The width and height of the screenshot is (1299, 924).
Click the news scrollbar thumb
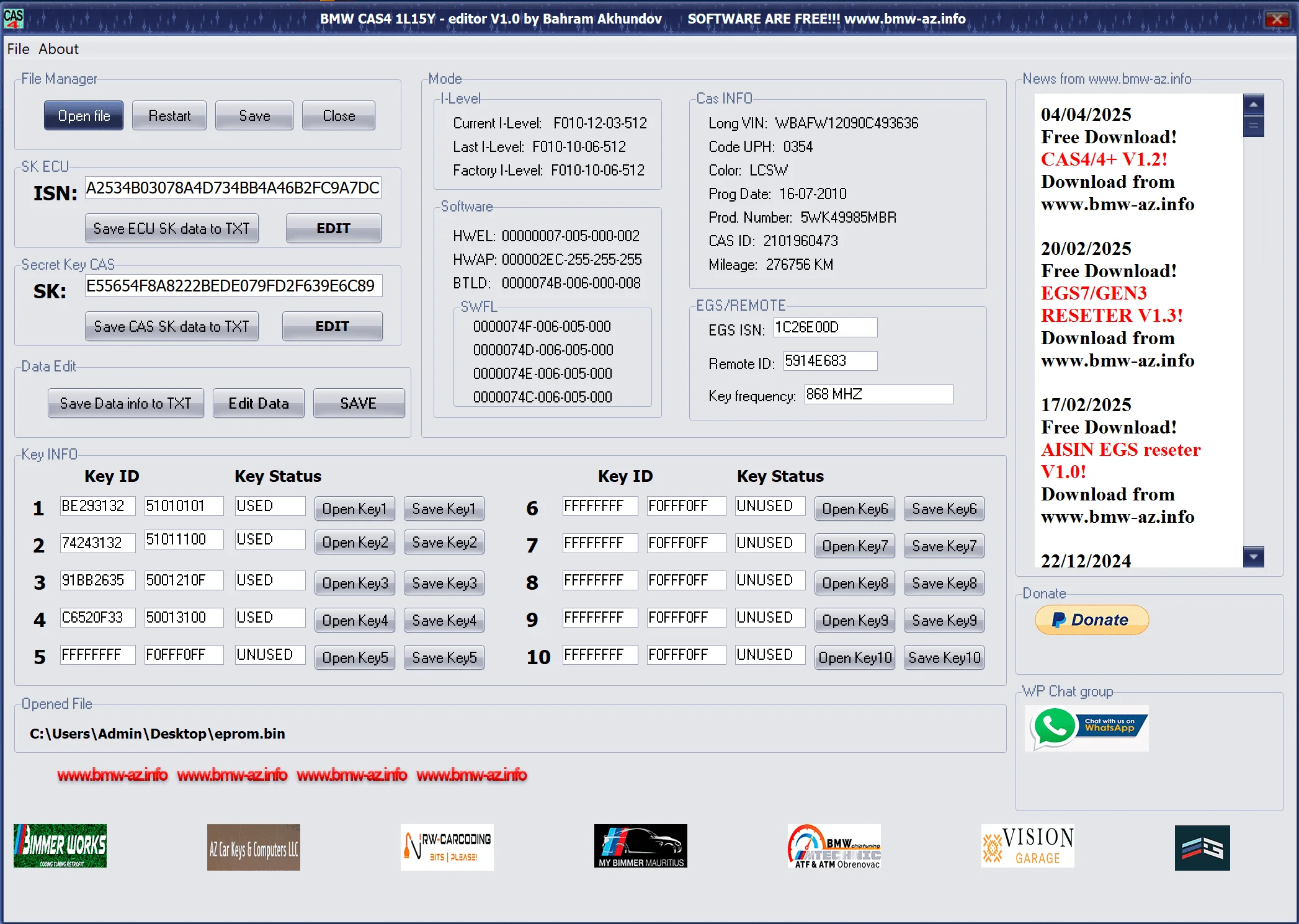click(1253, 126)
